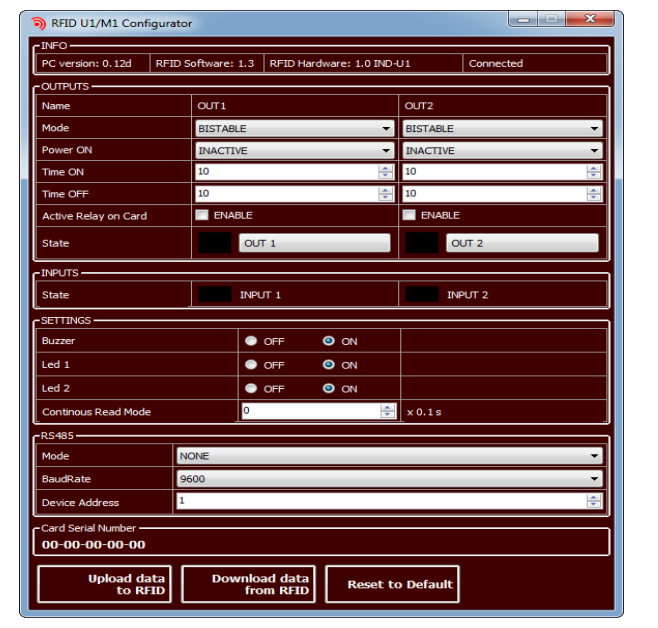Screen dimensions: 658x628
Task: Click the OUT1 Time ON spinner arrows
Action: tap(386, 172)
